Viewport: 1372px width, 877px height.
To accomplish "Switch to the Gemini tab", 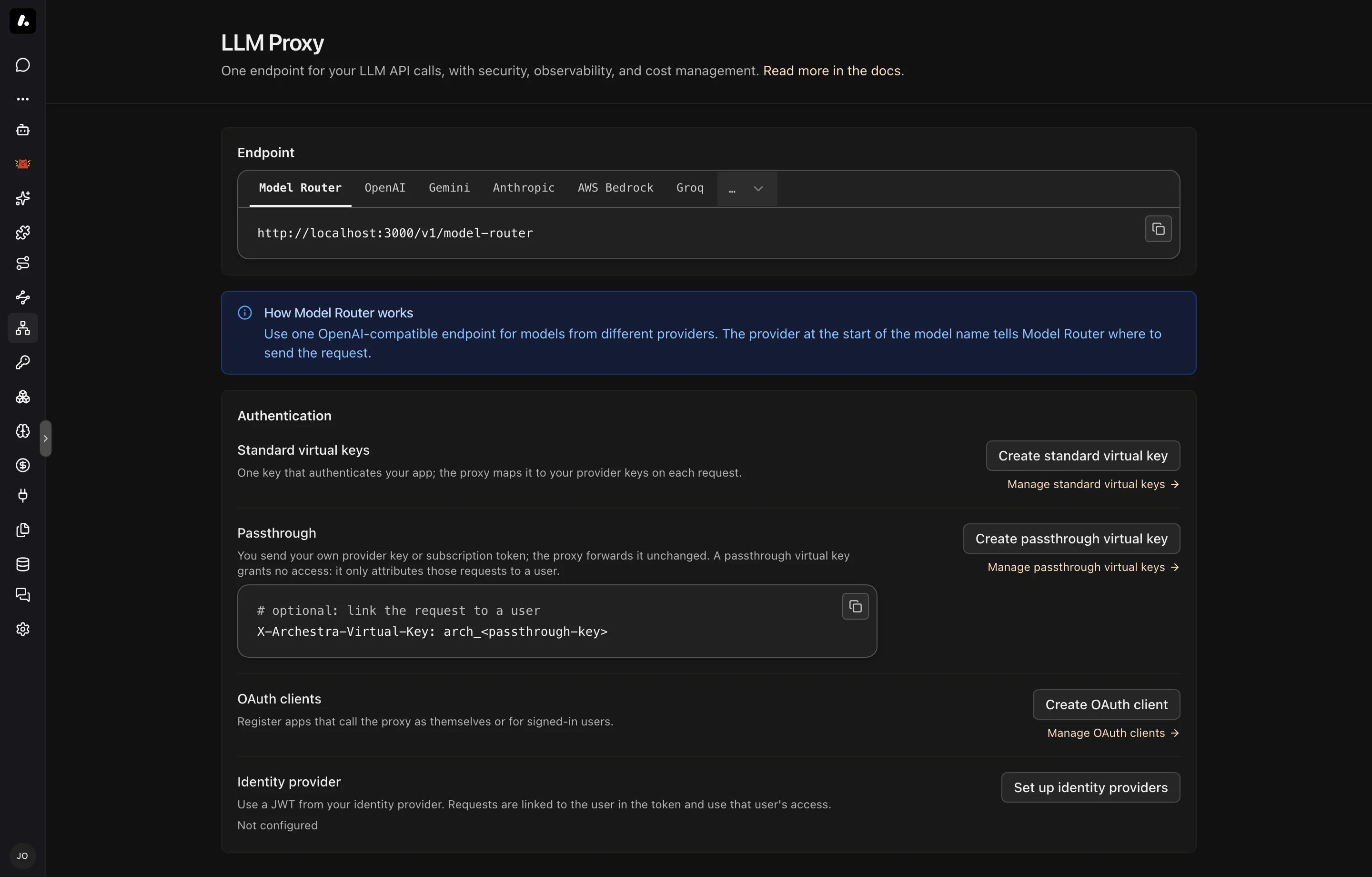I will pos(449,188).
